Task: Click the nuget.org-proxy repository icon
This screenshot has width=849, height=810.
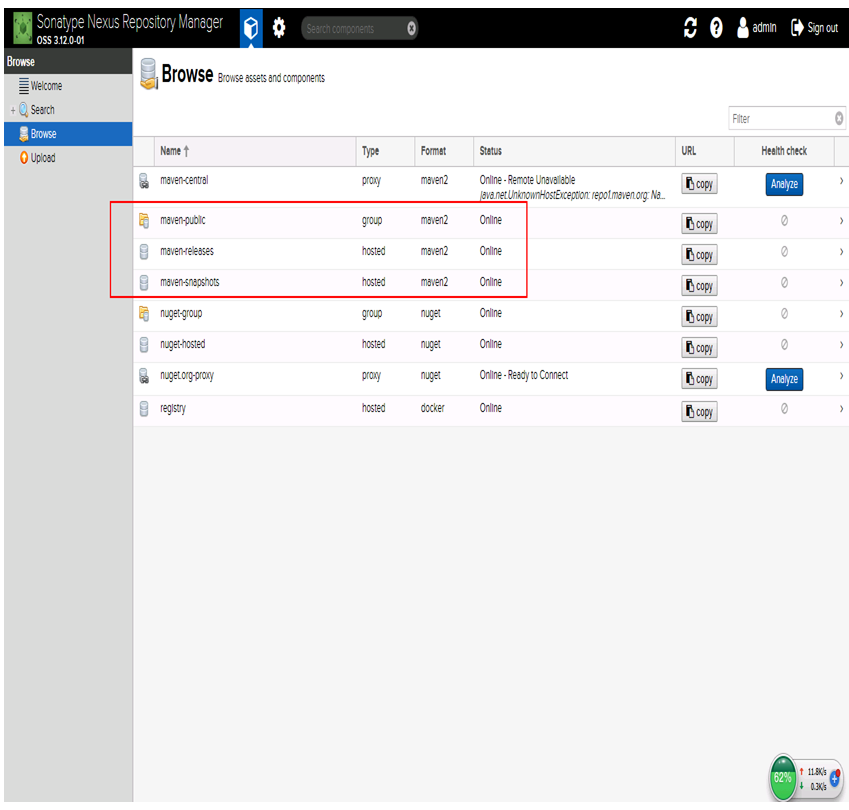Action: [x=144, y=376]
